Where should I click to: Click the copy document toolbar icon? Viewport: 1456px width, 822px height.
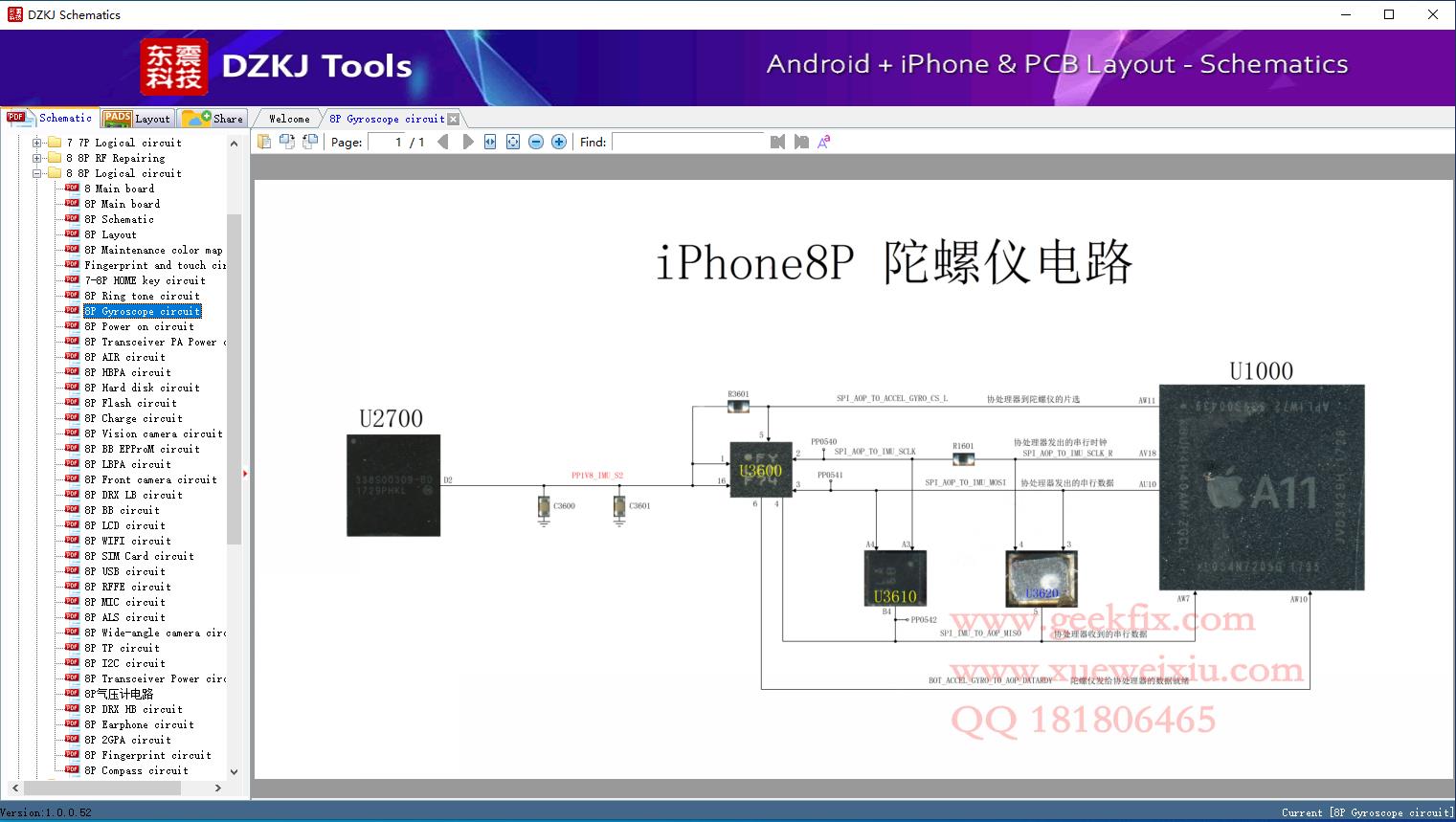264,142
